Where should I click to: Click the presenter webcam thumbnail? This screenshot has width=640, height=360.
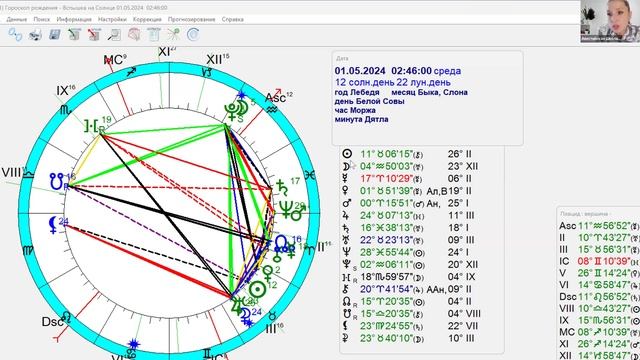610,21
